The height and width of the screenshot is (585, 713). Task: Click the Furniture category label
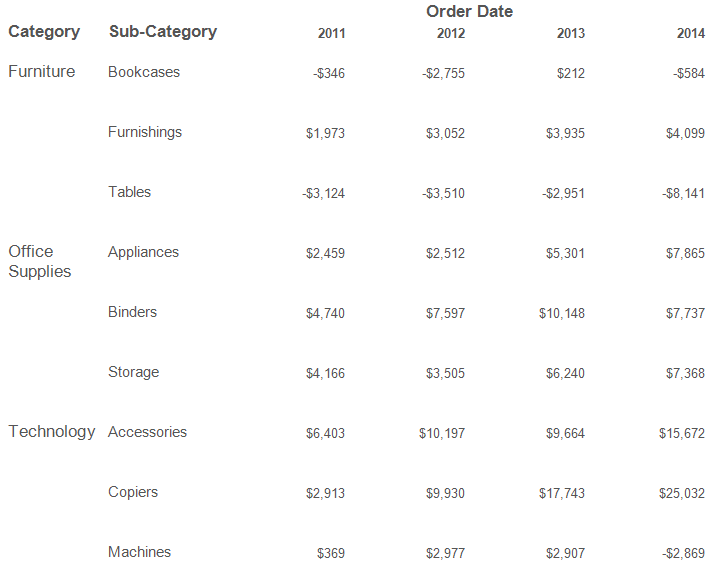point(42,71)
